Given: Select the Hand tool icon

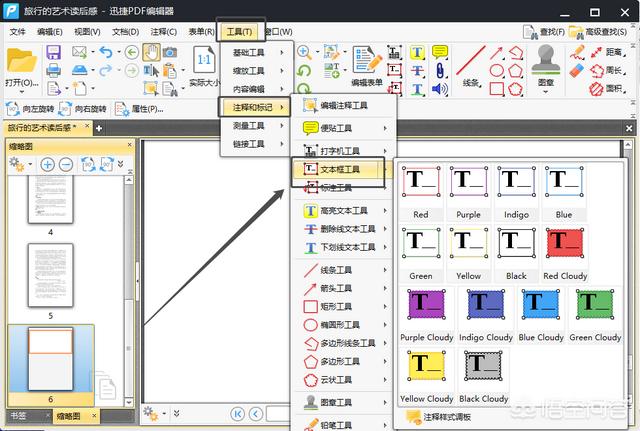Looking at the screenshot, I should pyautogui.click(x=151, y=53).
